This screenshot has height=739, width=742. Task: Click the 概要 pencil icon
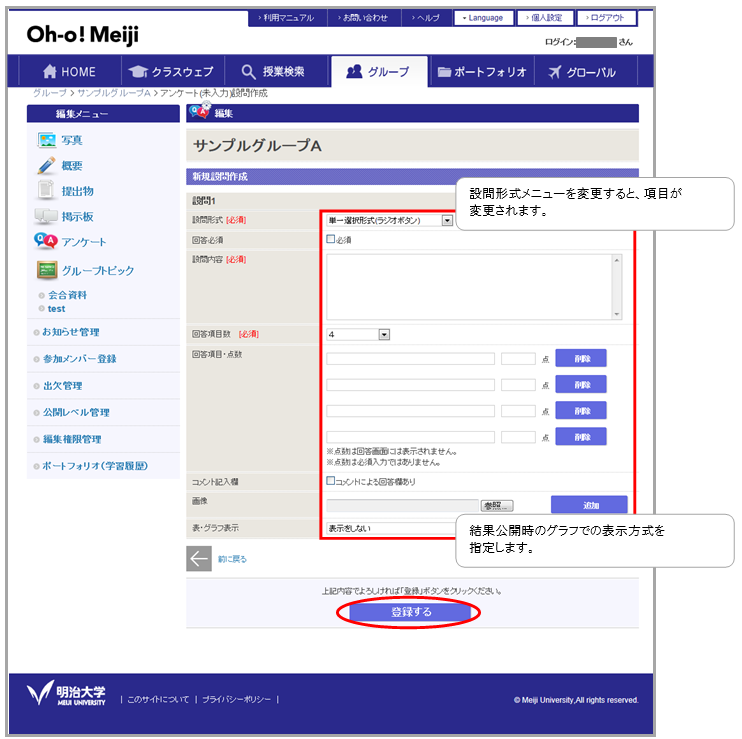coord(46,166)
